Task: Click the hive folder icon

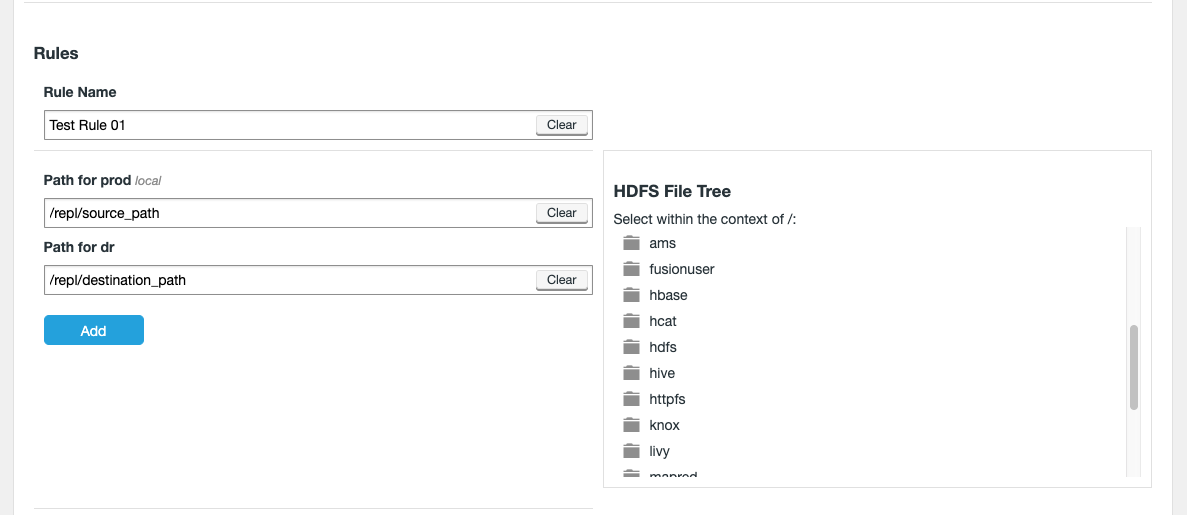Action: (631, 373)
